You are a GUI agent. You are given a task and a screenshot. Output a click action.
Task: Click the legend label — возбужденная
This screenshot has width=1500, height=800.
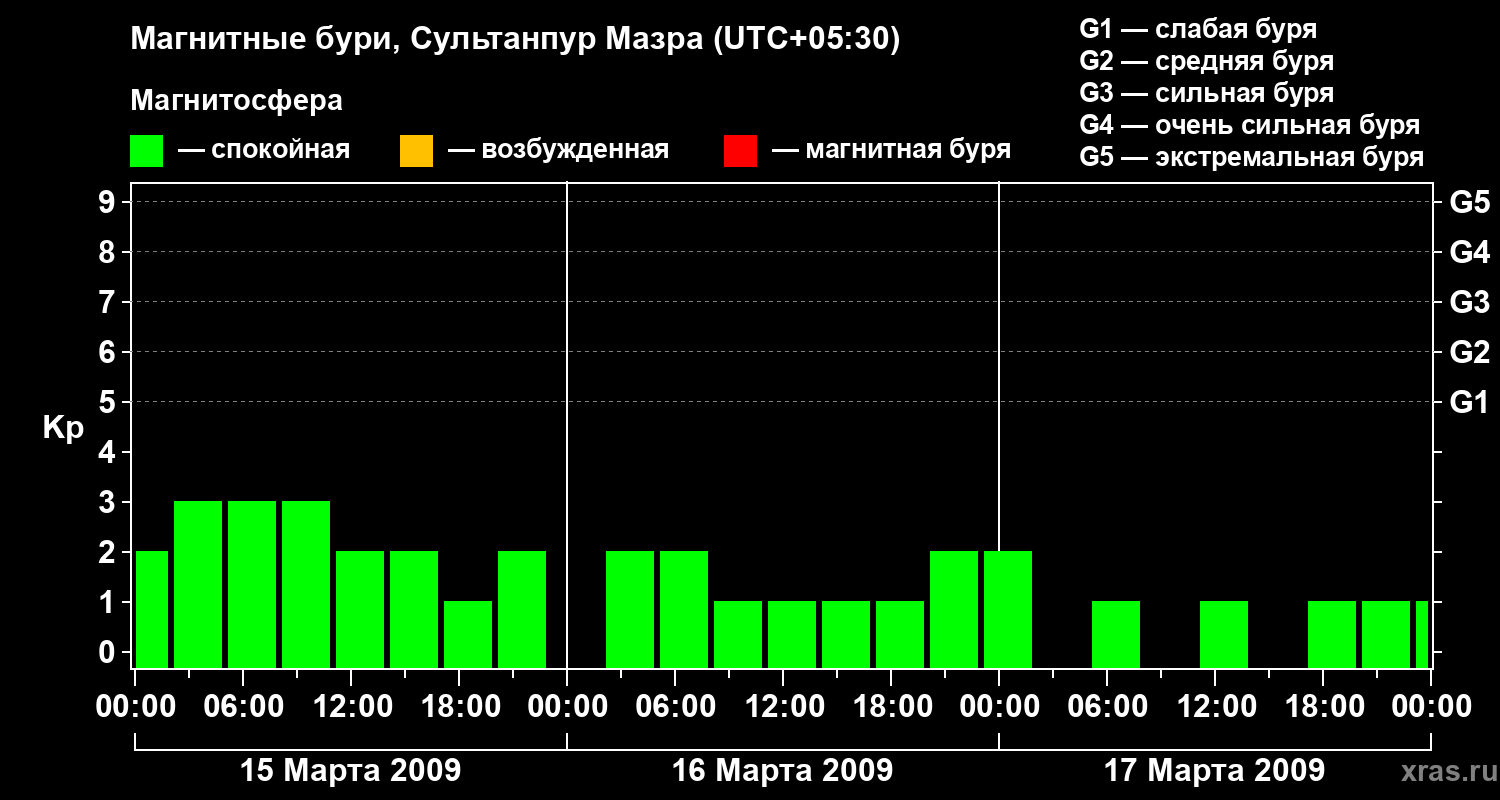tap(558, 151)
